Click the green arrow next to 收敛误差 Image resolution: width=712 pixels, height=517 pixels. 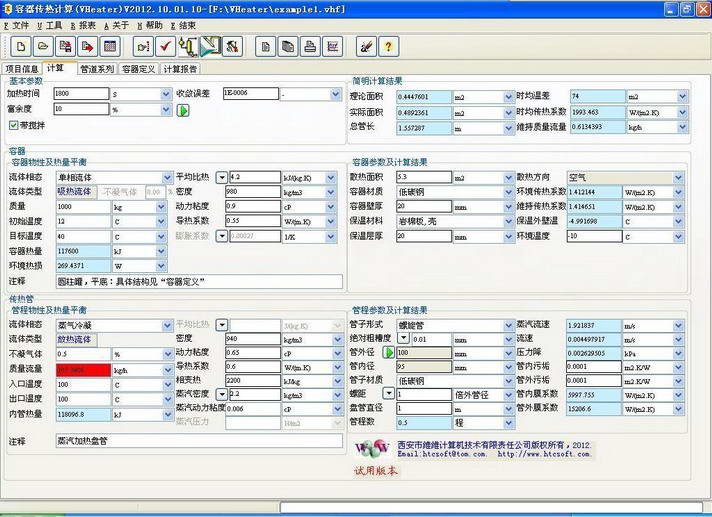tap(183, 110)
